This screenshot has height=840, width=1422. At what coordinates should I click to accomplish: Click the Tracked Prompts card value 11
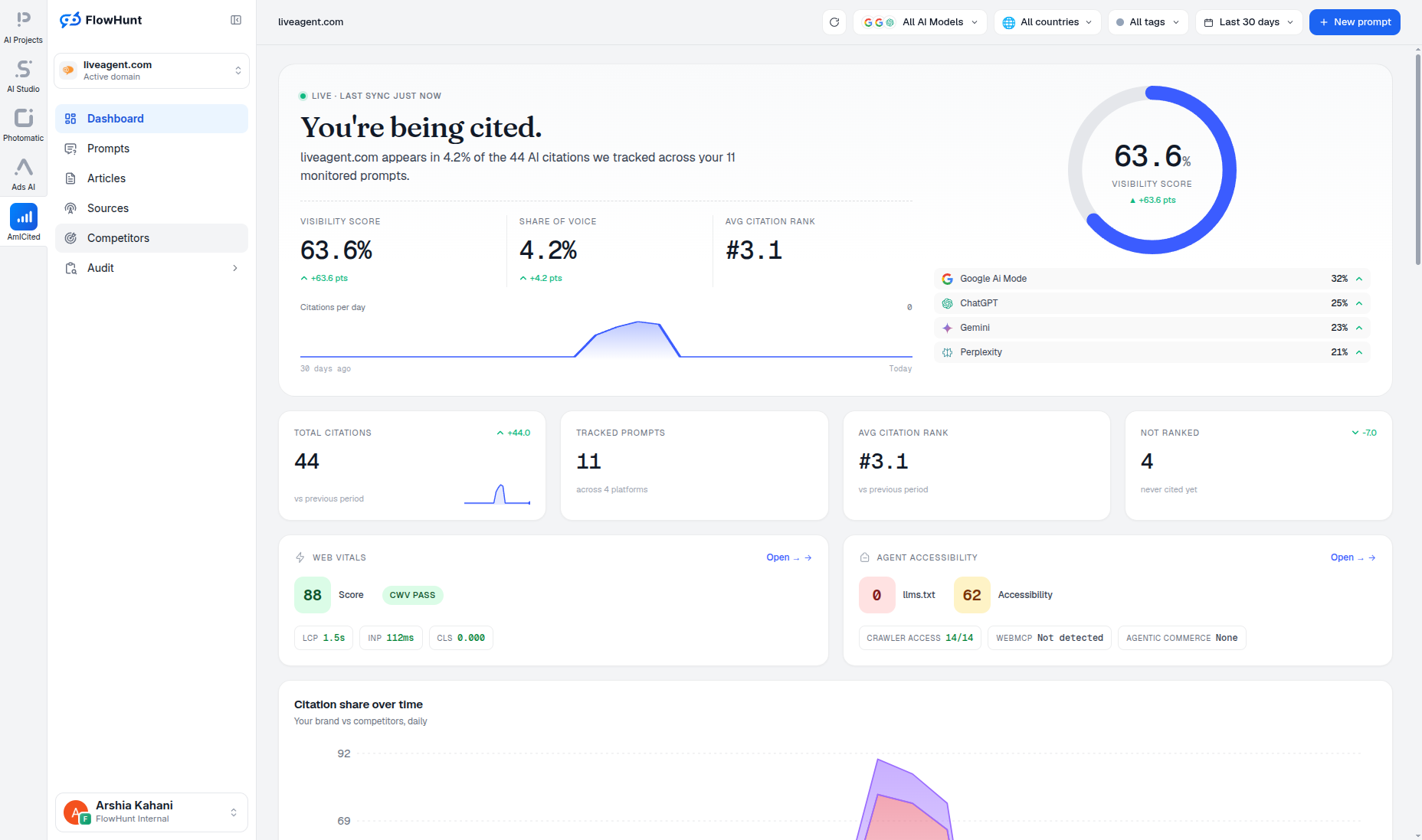pos(588,461)
